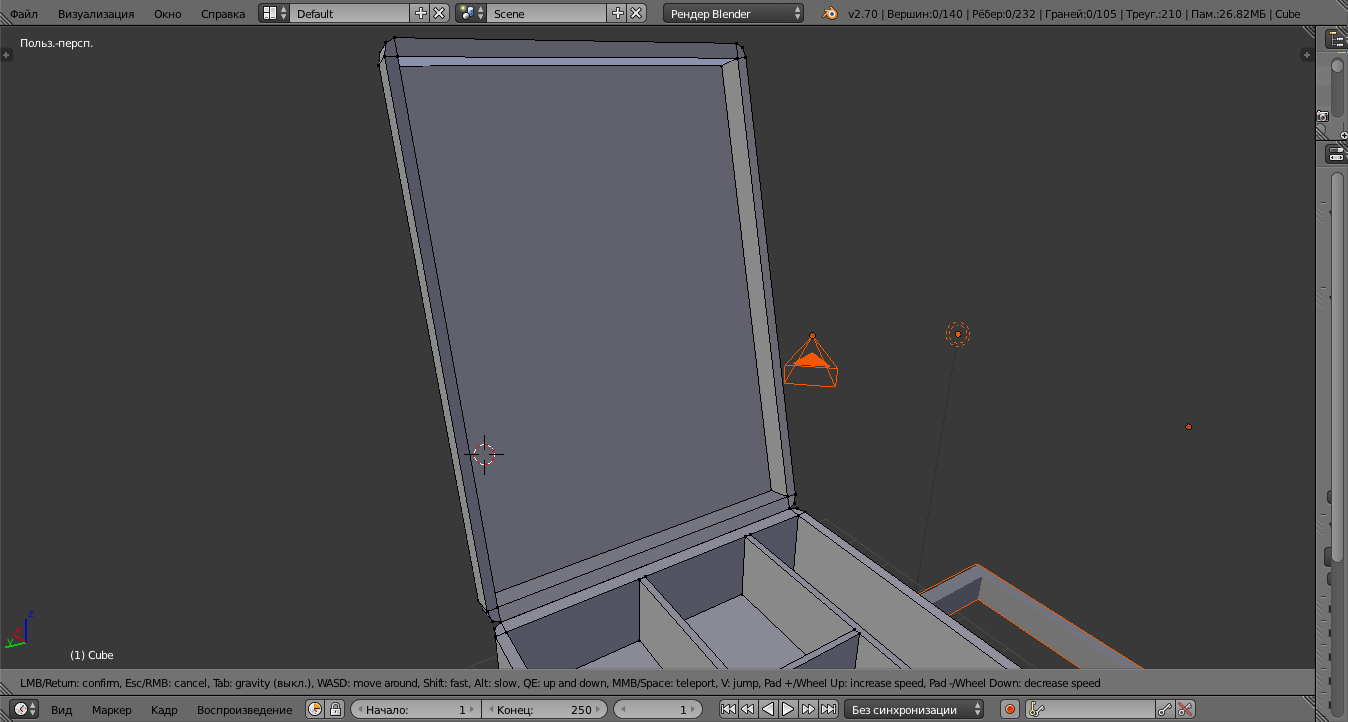
Task: Open the Properties editor type selector
Action: tap(1336, 154)
